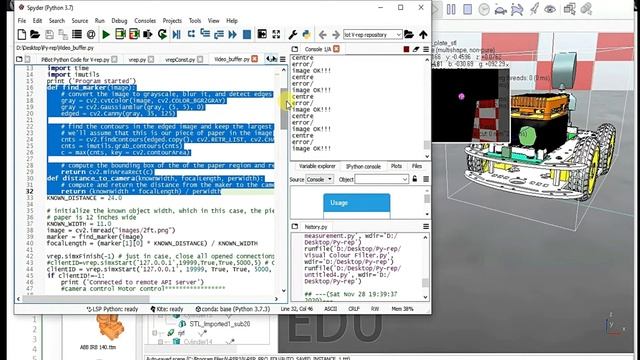Stop debugging with the blue square
This screenshot has height=360, width=640.
247,34
